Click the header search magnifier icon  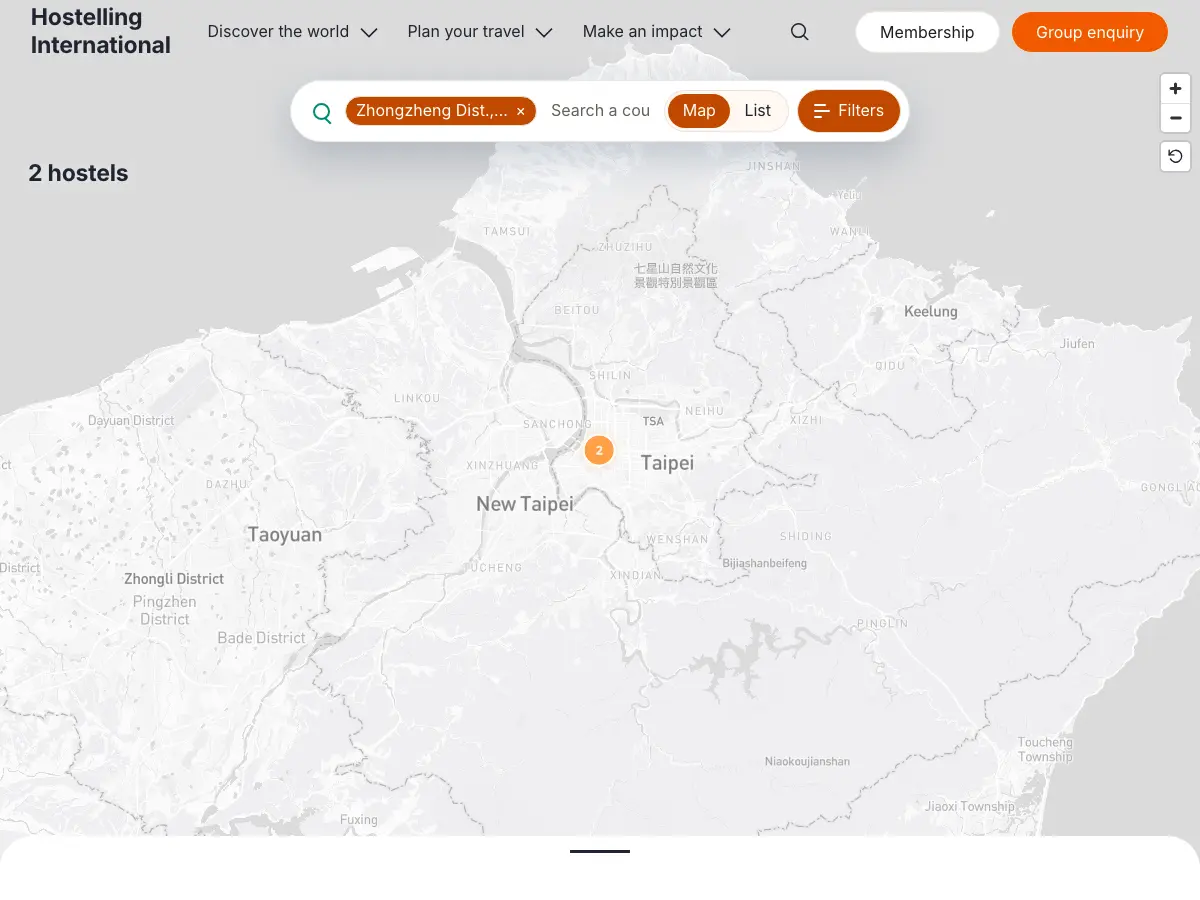coord(799,32)
